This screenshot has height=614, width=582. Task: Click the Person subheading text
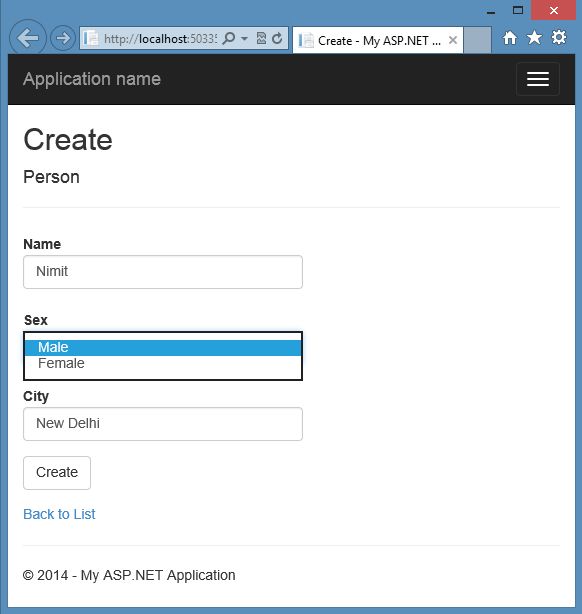[52, 177]
